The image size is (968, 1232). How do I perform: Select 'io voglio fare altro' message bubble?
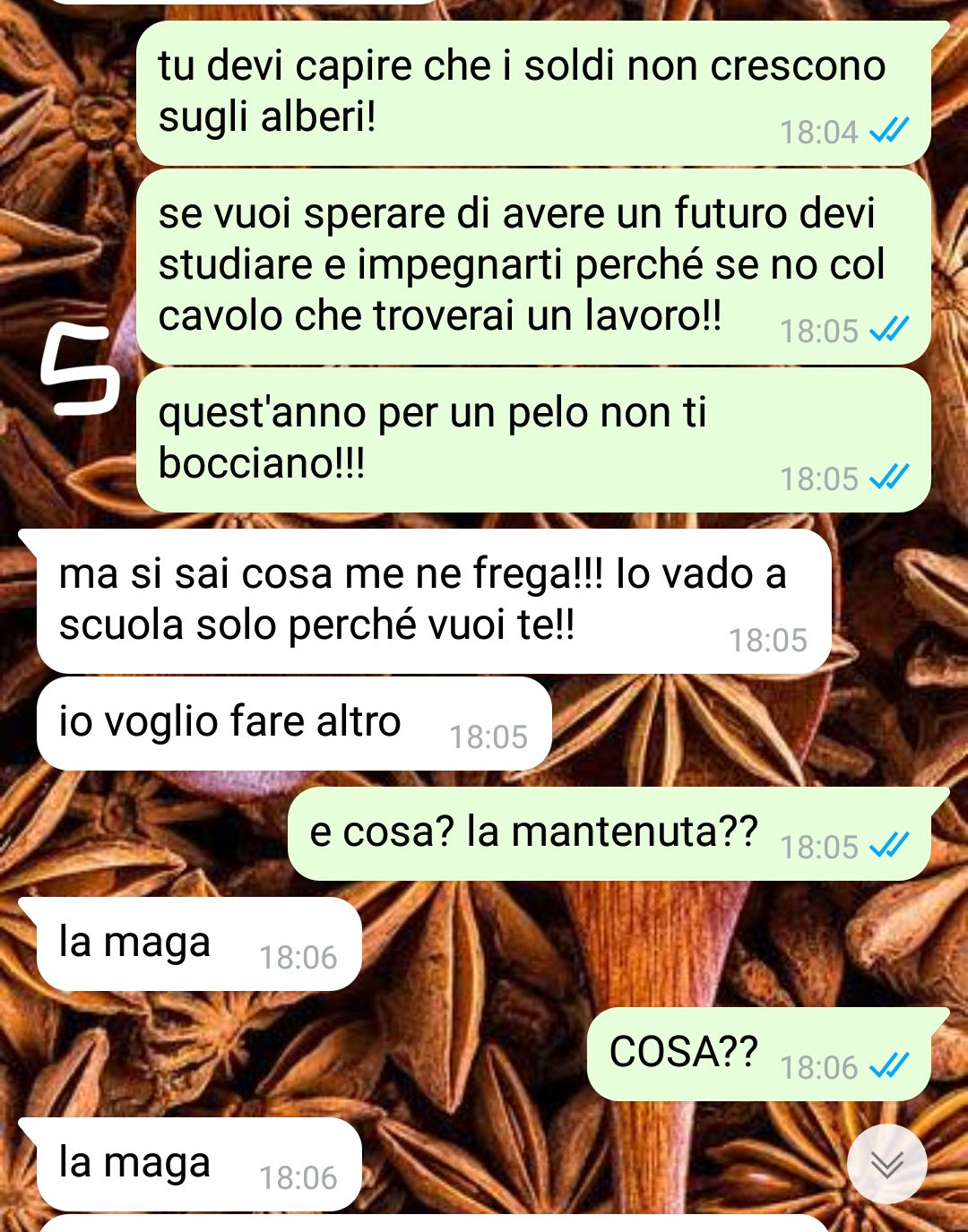[x=294, y=723]
